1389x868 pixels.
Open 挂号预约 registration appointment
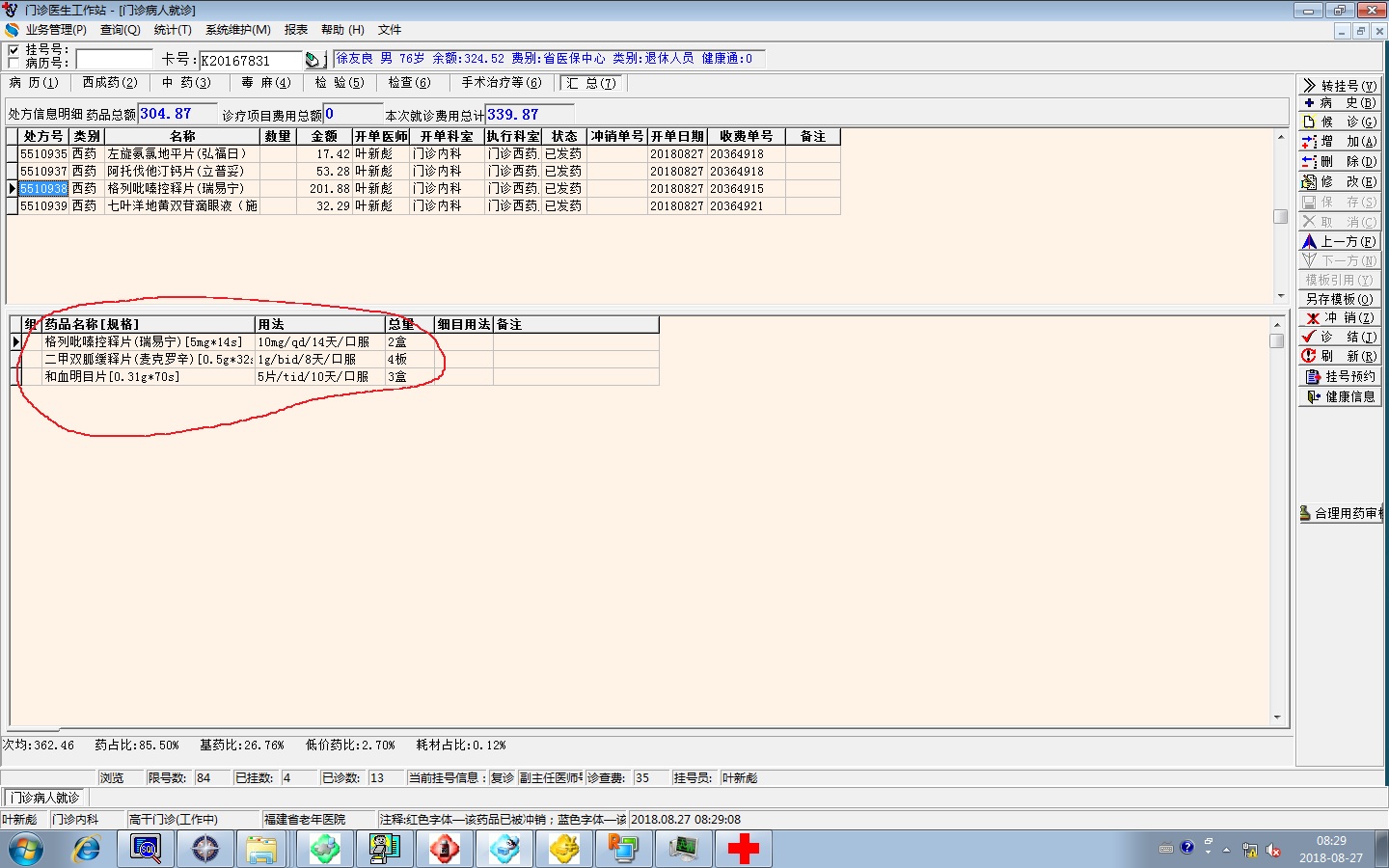1340,377
